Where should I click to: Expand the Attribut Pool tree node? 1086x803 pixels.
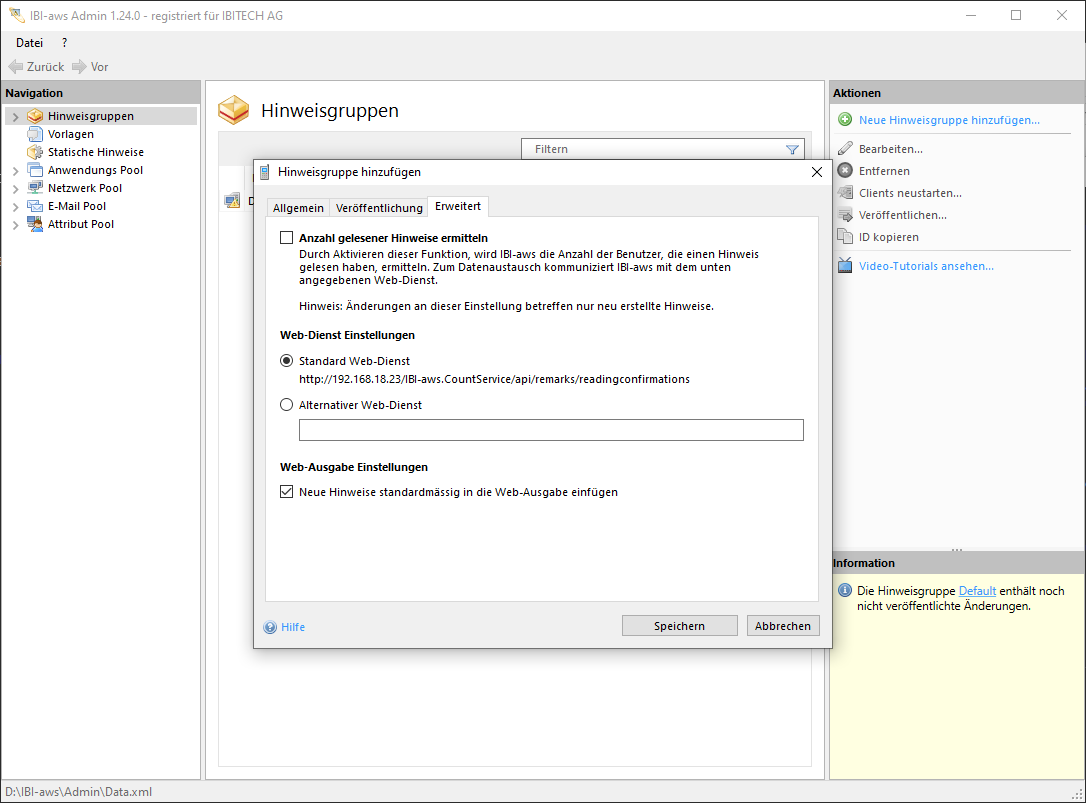point(15,225)
